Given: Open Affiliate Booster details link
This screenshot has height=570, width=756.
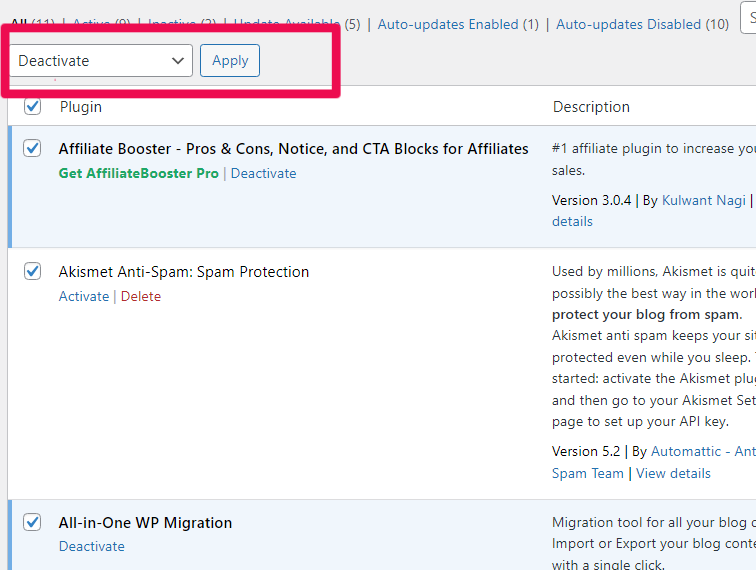Looking at the screenshot, I should [x=572, y=221].
